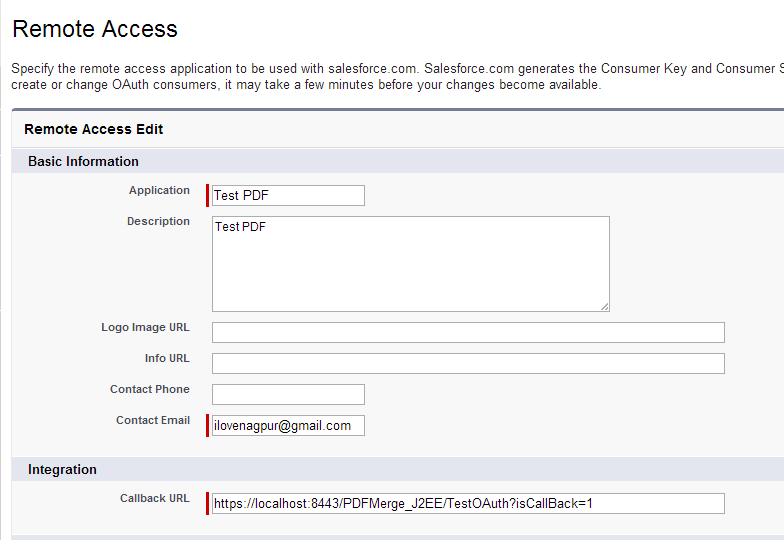
Task: Click the Info URL input field
Action: point(468,364)
